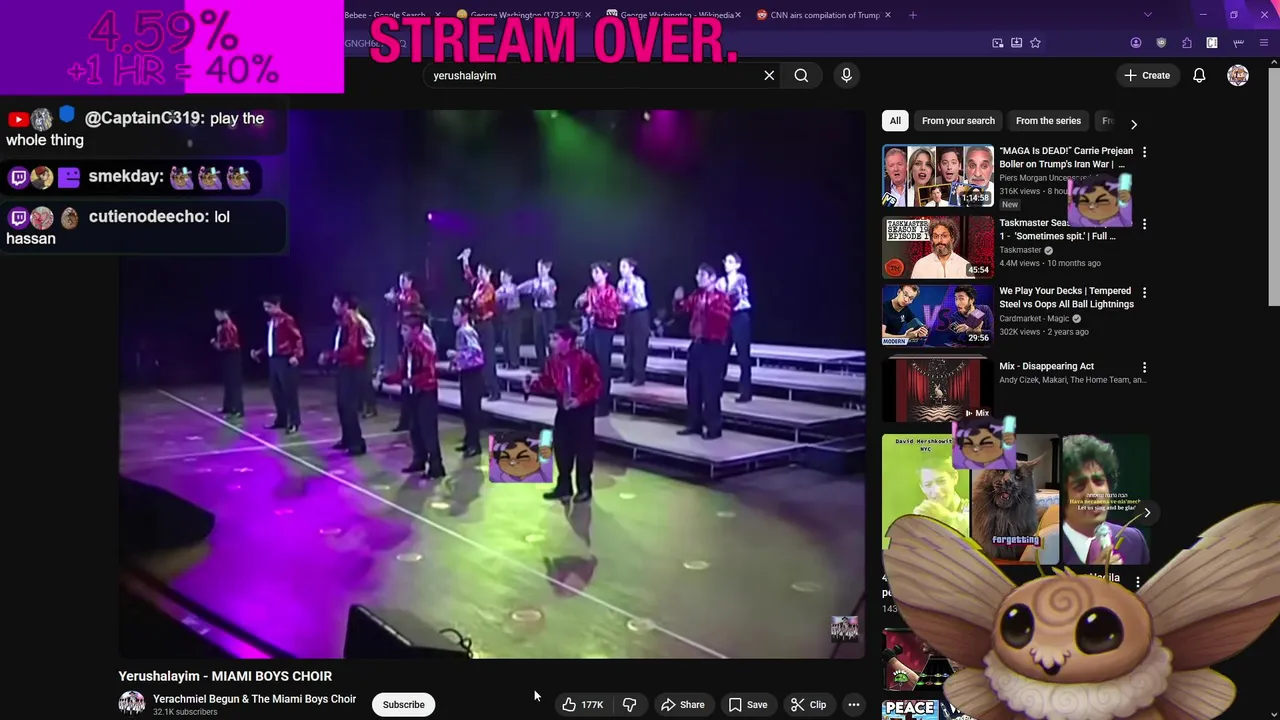Expand the browser tab list chevron

(1148, 15)
